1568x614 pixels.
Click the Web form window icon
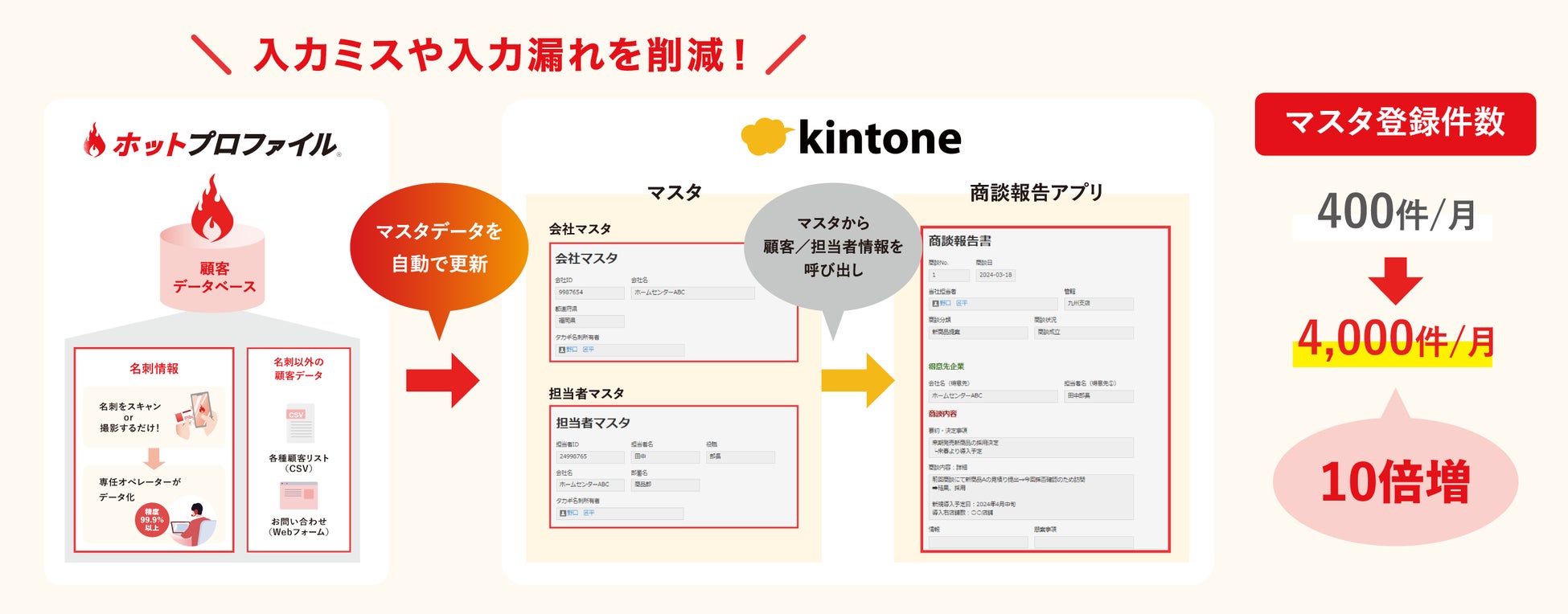[299, 495]
